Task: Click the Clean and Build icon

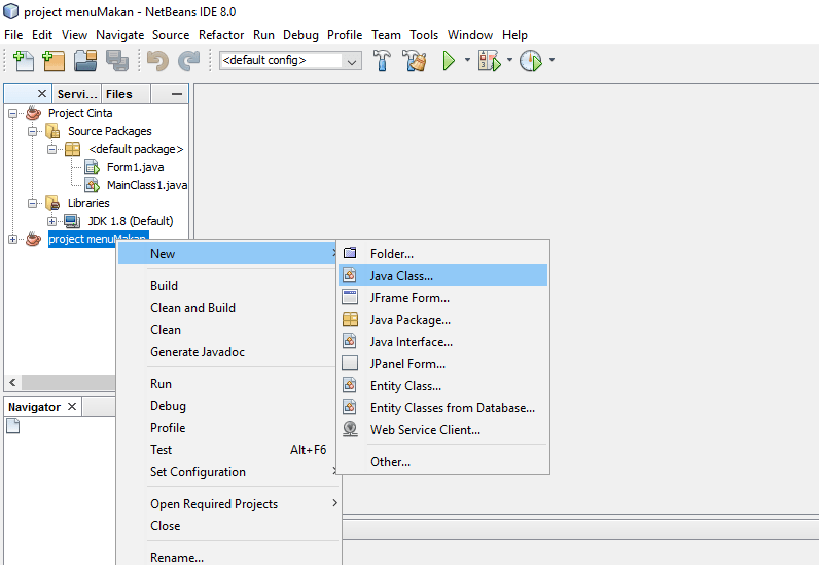Action: point(415,61)
